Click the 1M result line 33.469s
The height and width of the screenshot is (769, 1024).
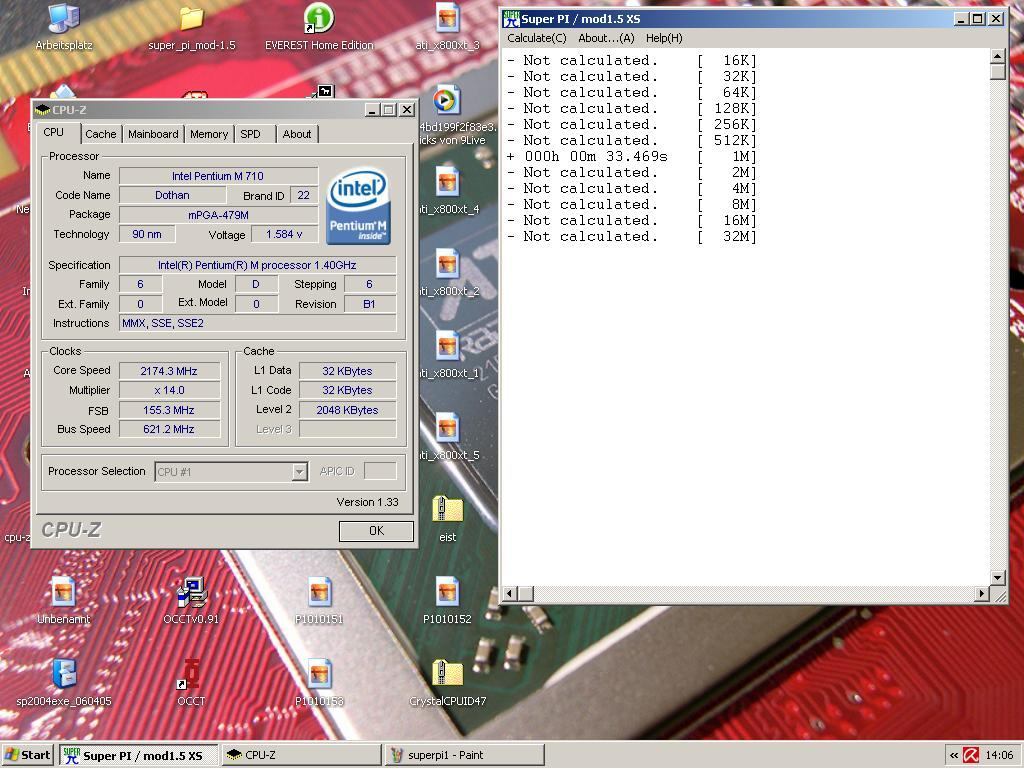tap(632, 157)
